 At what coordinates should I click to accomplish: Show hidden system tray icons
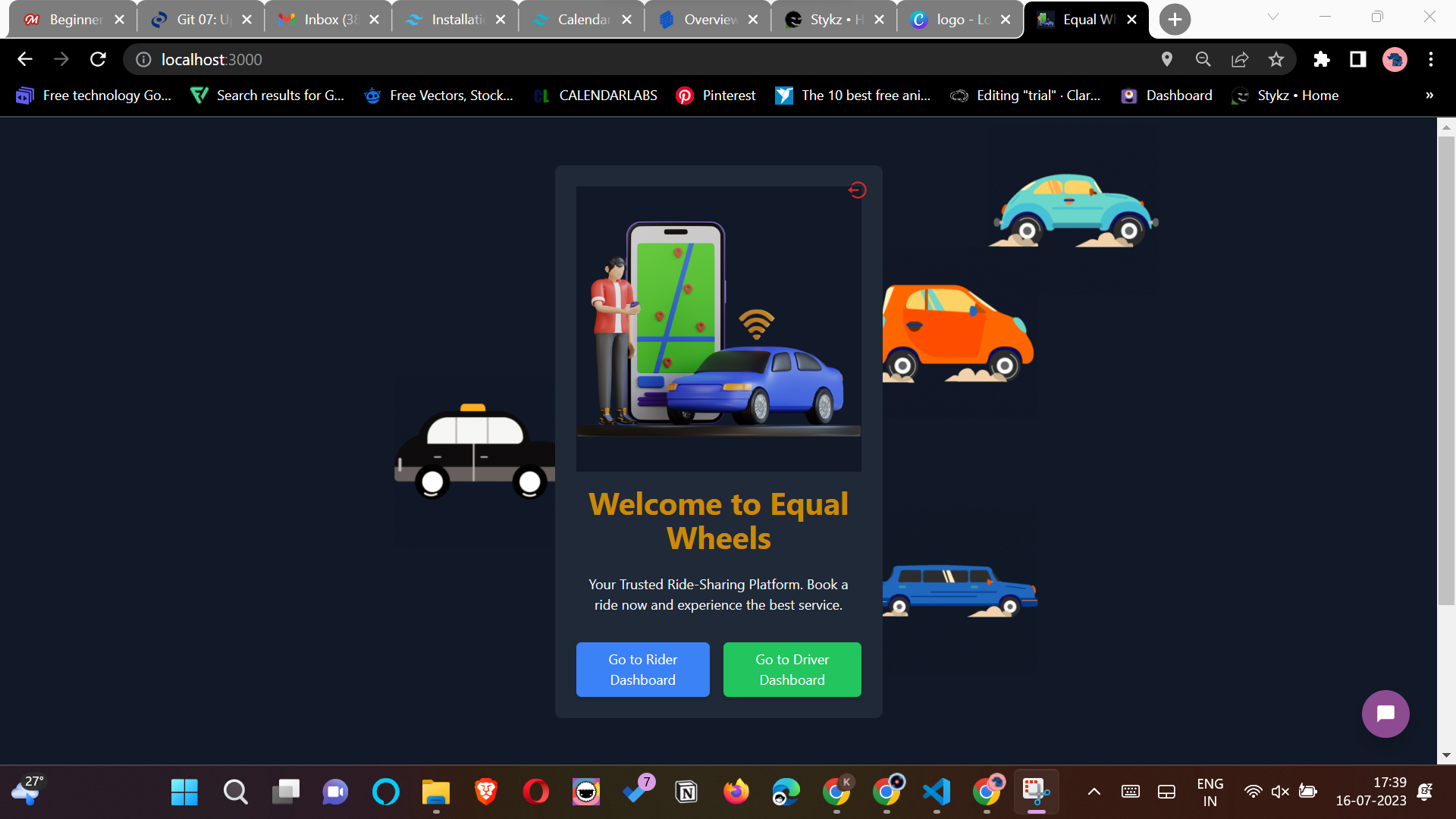1094,792
